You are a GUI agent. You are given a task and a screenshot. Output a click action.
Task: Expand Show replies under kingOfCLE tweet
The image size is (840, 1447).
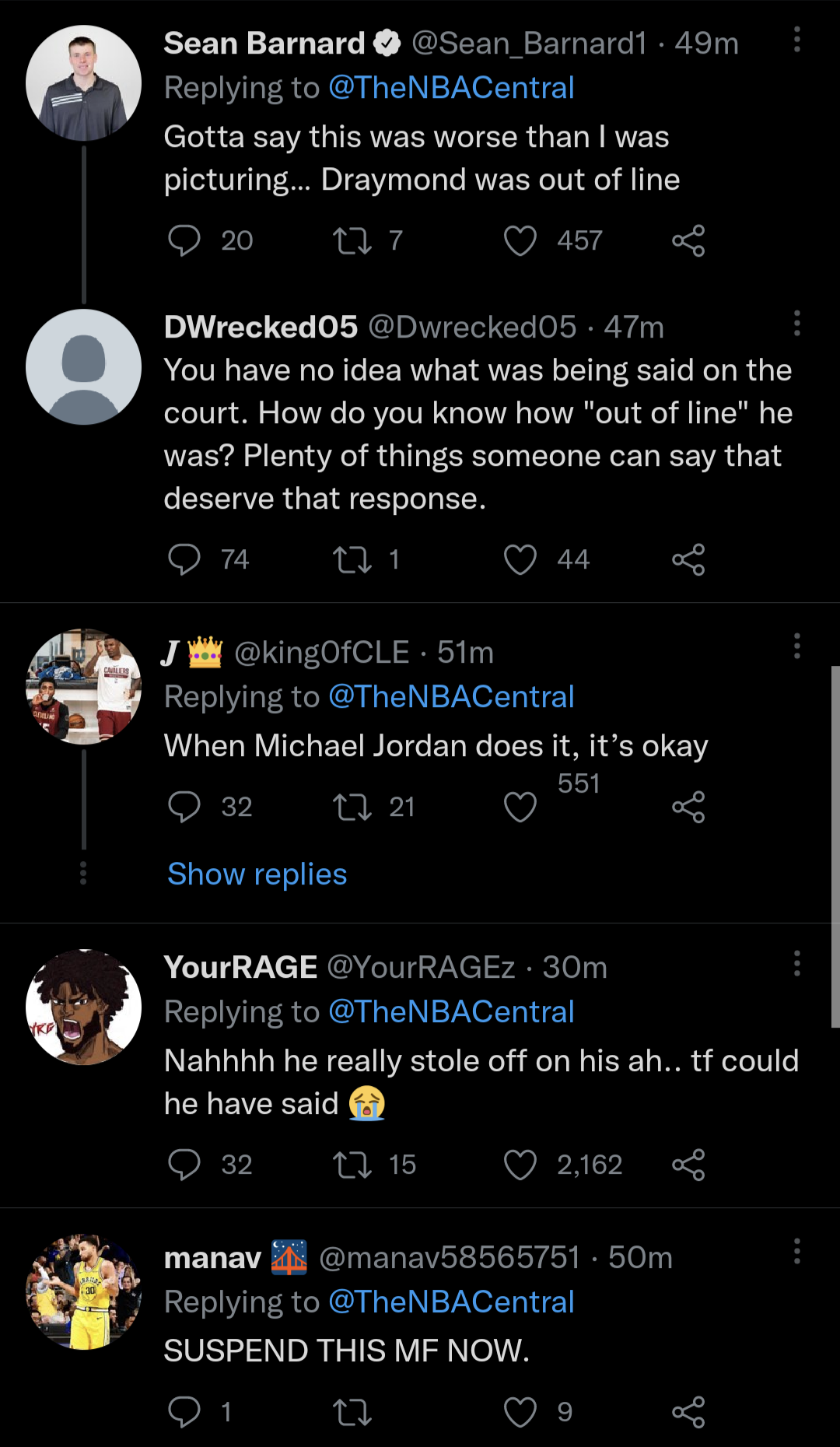click(x=257, y=874)
